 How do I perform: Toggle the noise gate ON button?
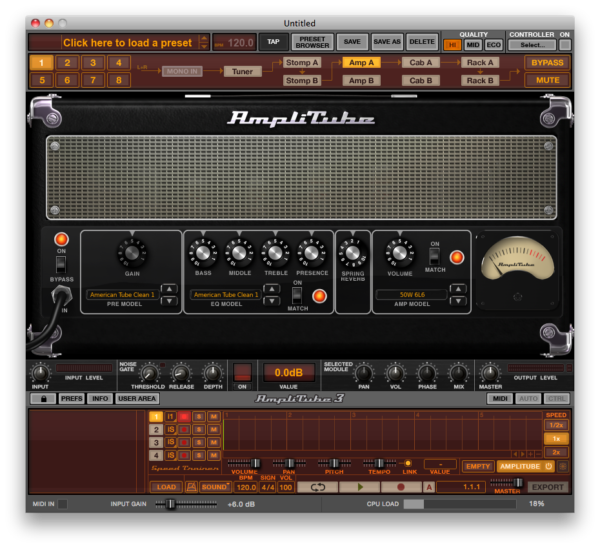click(242, 372)
